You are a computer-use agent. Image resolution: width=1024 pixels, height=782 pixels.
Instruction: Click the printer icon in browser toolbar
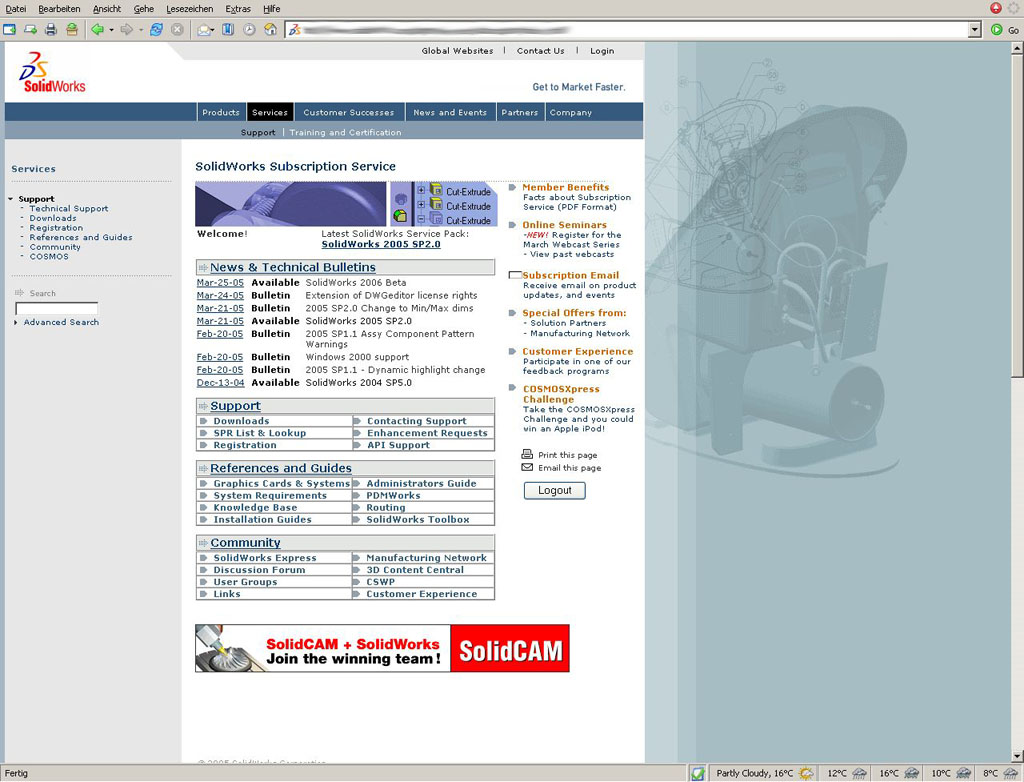51,29
